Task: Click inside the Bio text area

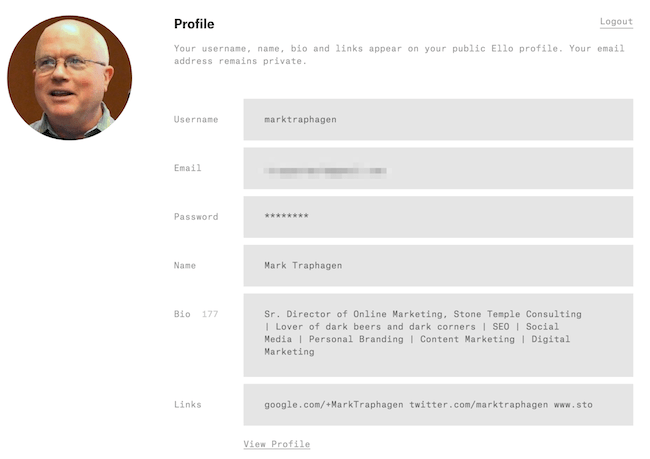Action: click(x=438, y=335)
